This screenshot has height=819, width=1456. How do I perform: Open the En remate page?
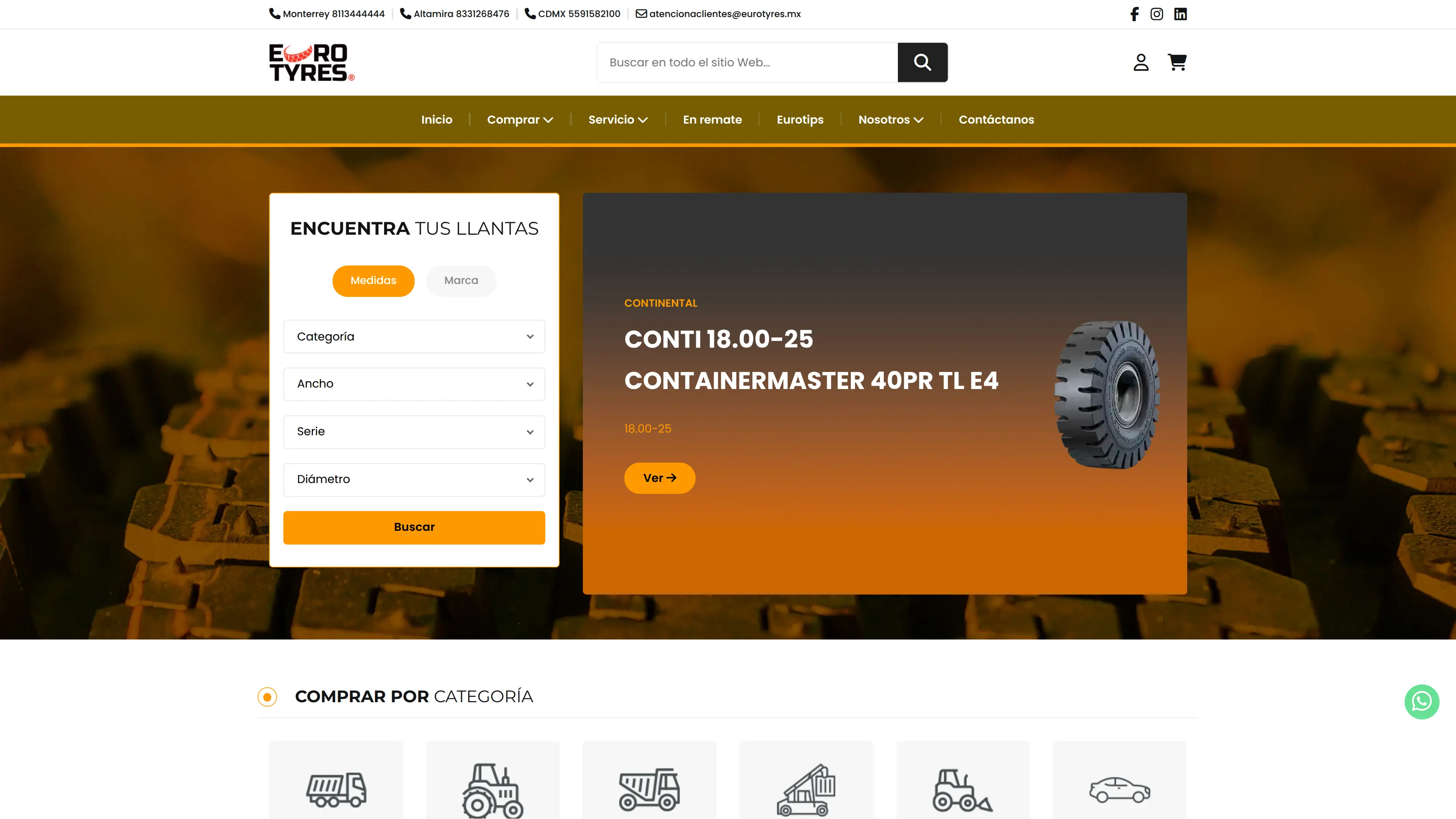pos(712,120)
